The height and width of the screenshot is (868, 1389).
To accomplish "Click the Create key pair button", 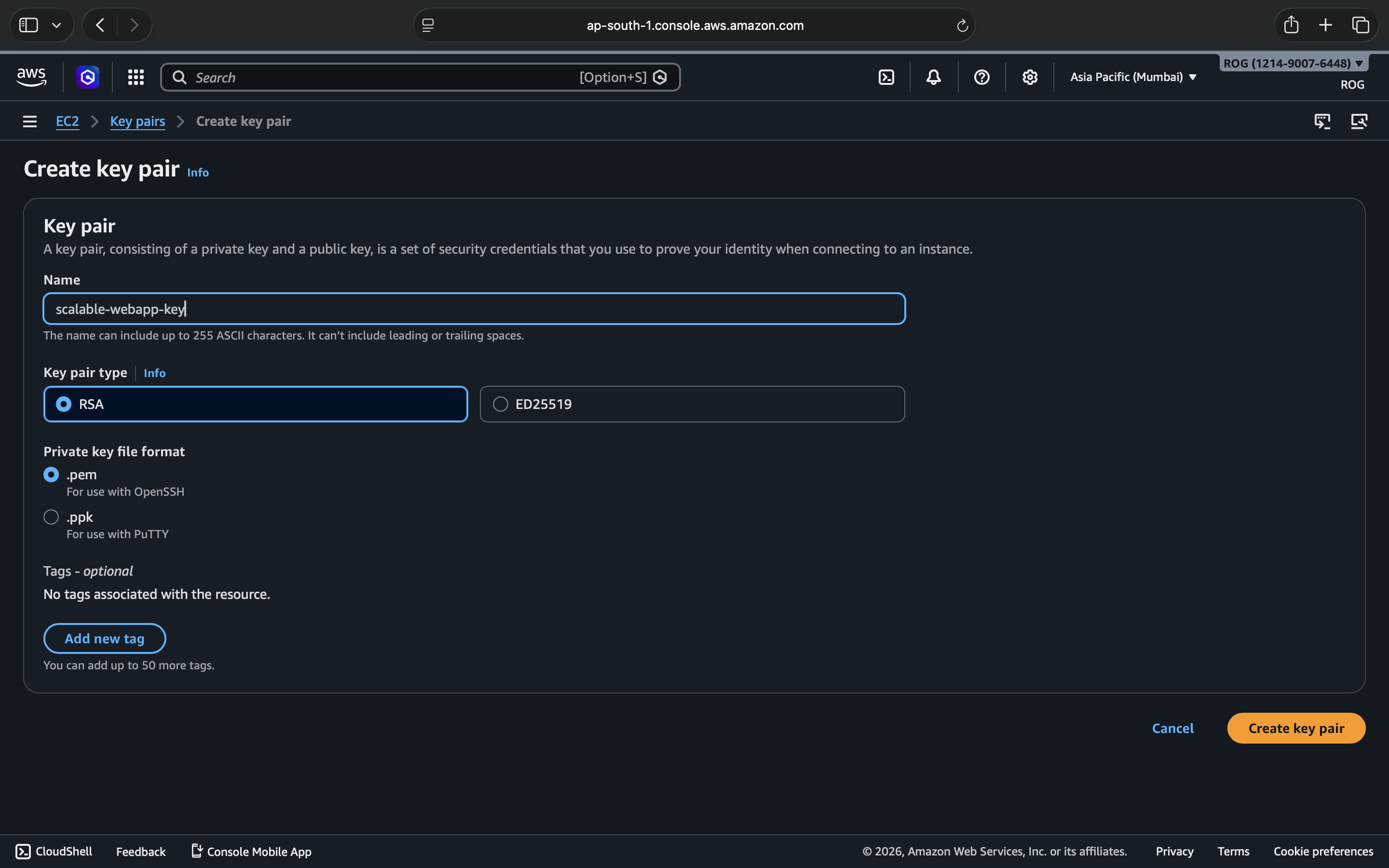I will tap(1295, 728).
